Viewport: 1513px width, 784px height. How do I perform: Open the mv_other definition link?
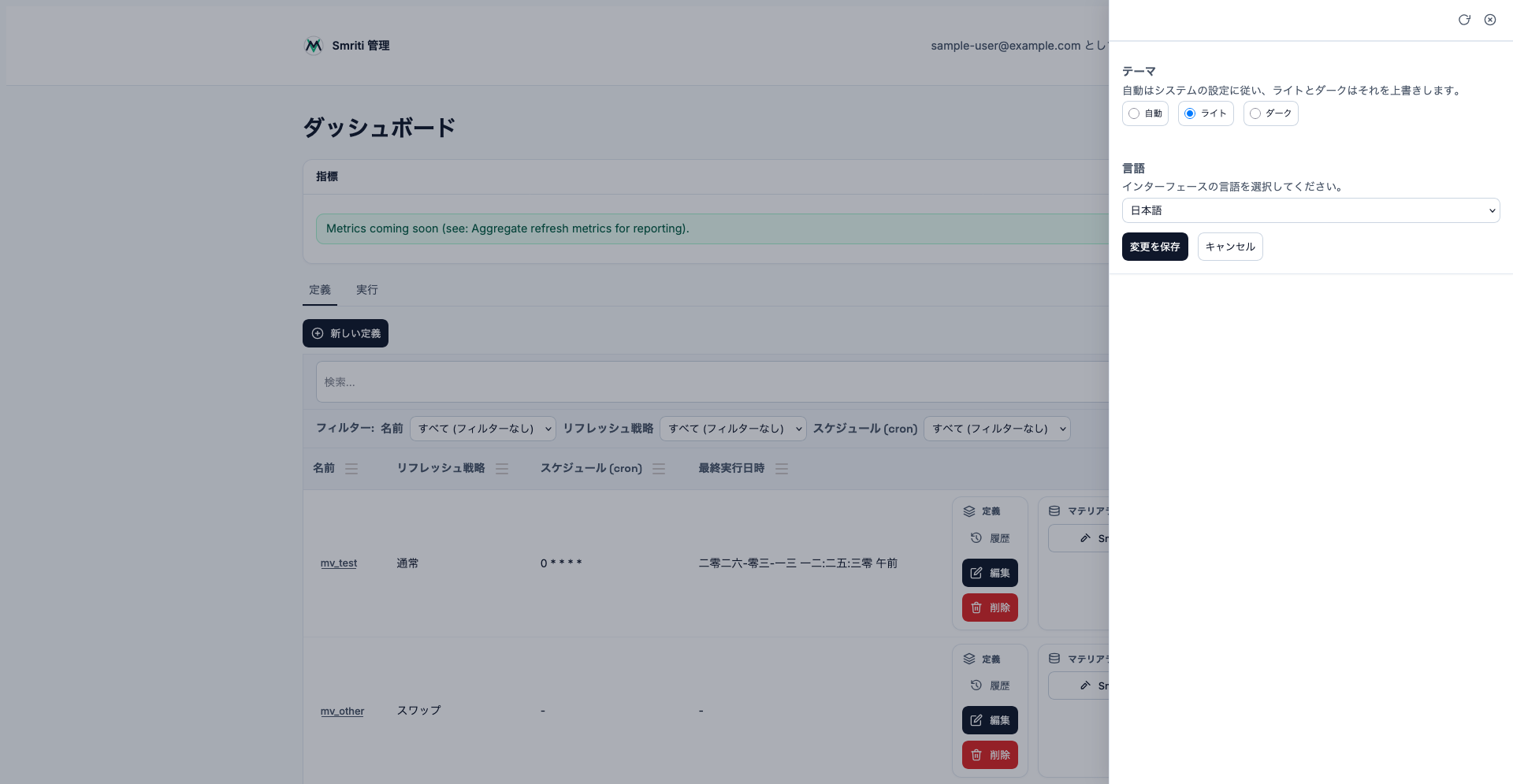342,712
